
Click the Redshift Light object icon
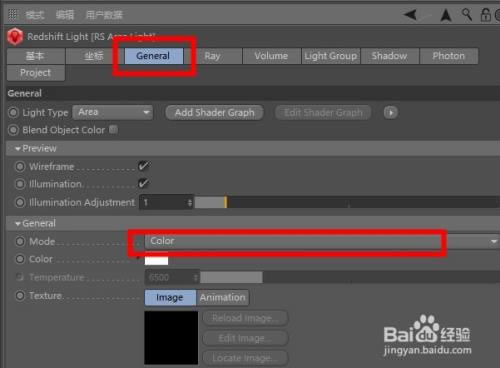[15, 37]
